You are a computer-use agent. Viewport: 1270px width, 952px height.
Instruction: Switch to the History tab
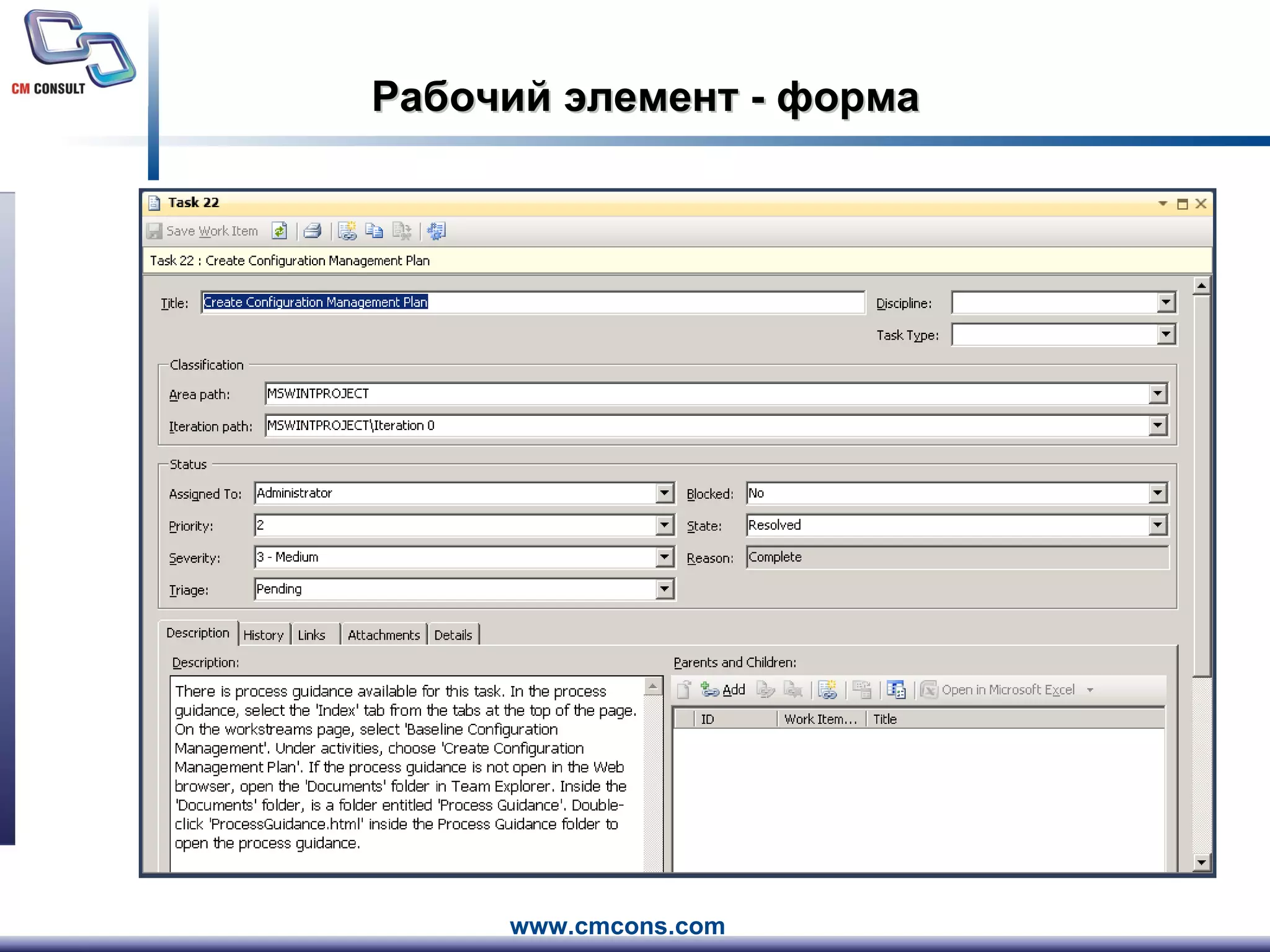[264, 635]
